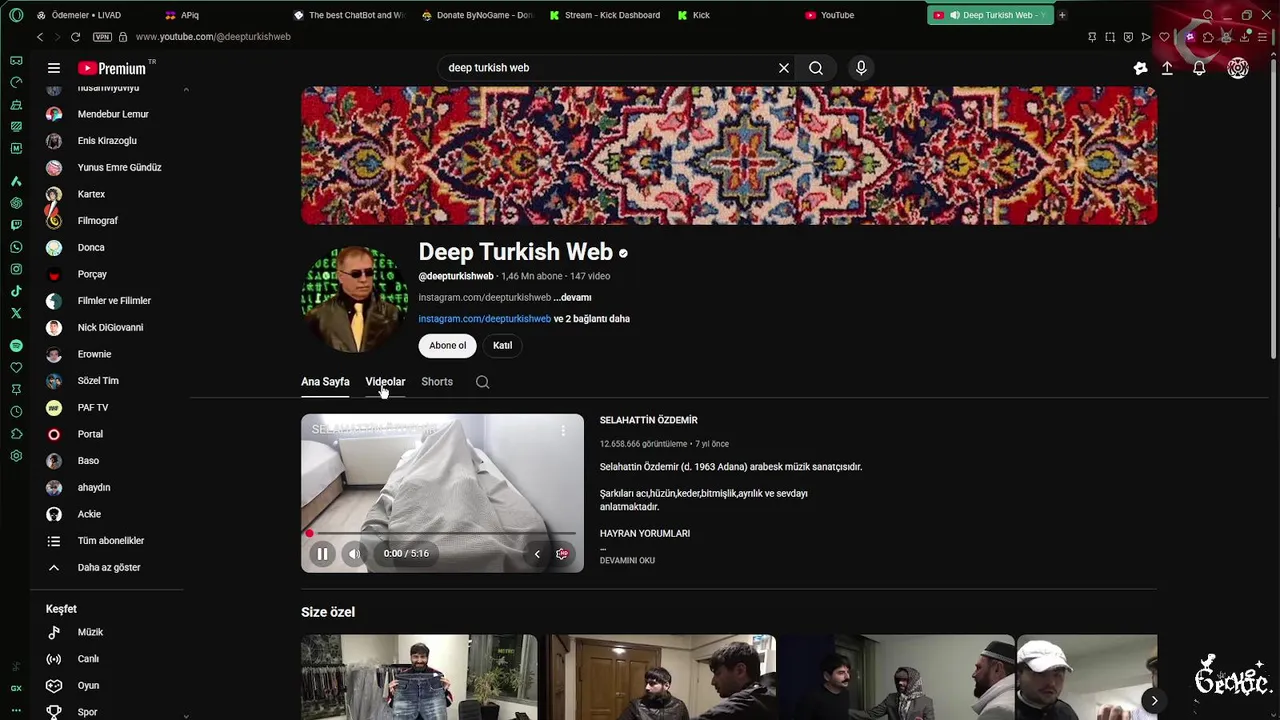Mute the featured video volume
This screenshot has width=1280, height=720.
354,553
